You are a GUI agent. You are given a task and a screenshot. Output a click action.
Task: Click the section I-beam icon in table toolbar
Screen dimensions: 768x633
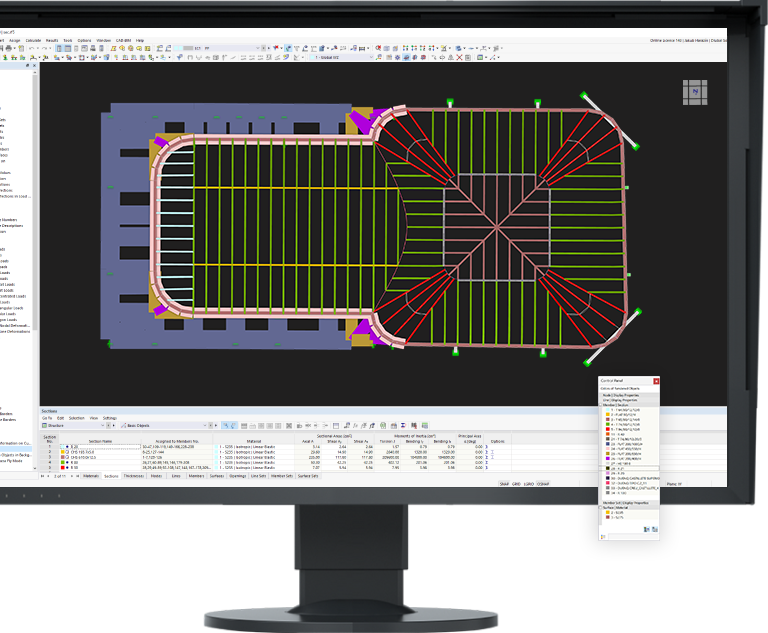(404, 426)
